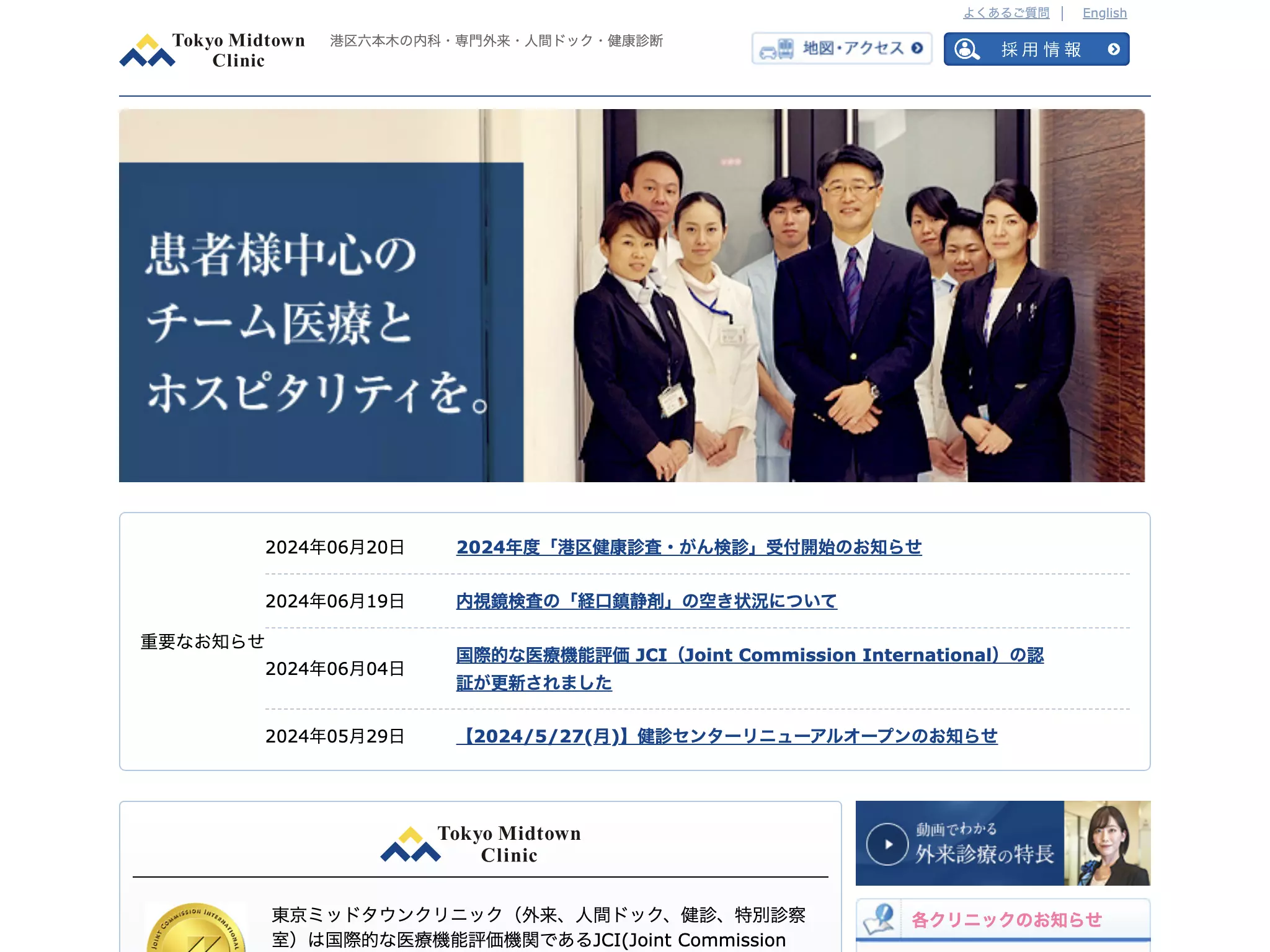Click the Tokyo Midtown Clinic logo in info panel
This screenshot has height=952, width=1270.
(x=481, y=844)
